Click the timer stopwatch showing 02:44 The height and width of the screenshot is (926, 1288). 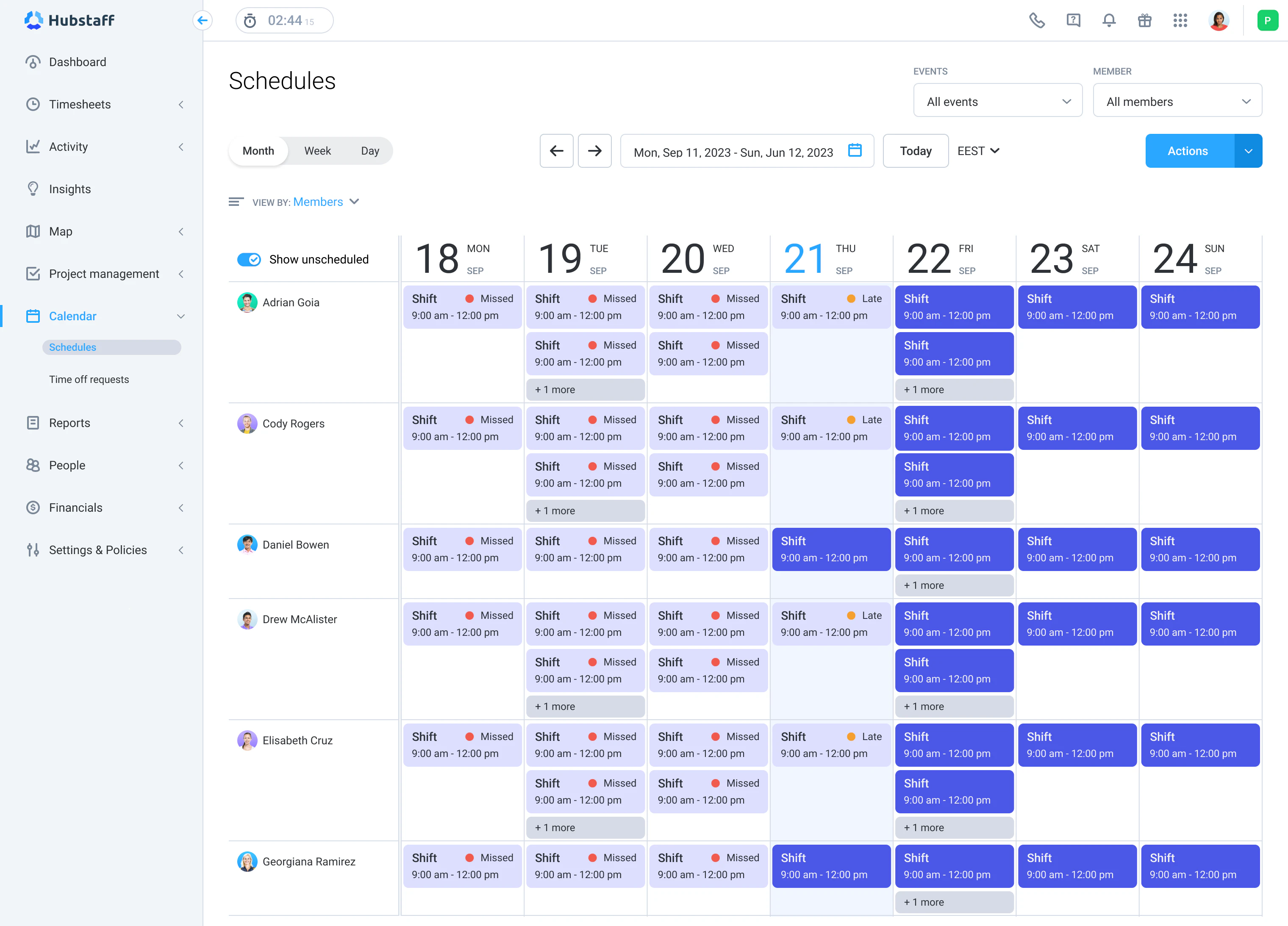pos(284,20)
